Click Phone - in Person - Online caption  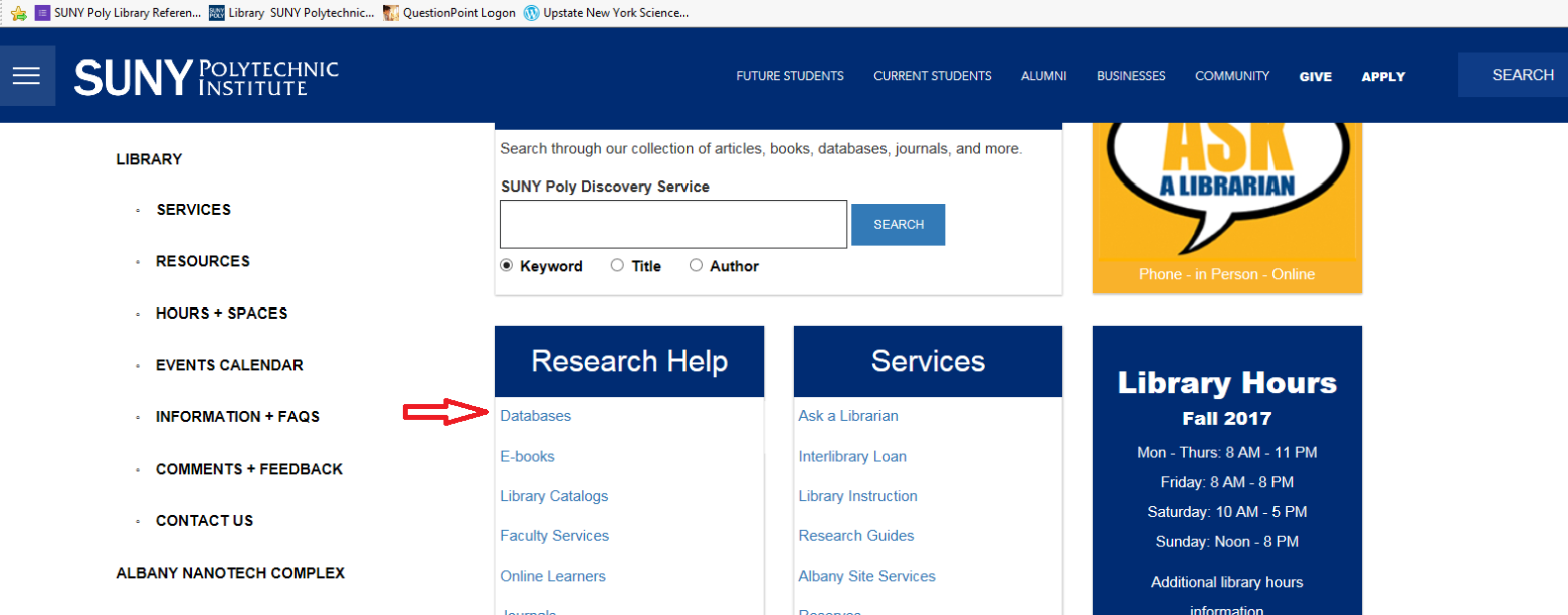pyautogui.click(x=1226, y=274)
